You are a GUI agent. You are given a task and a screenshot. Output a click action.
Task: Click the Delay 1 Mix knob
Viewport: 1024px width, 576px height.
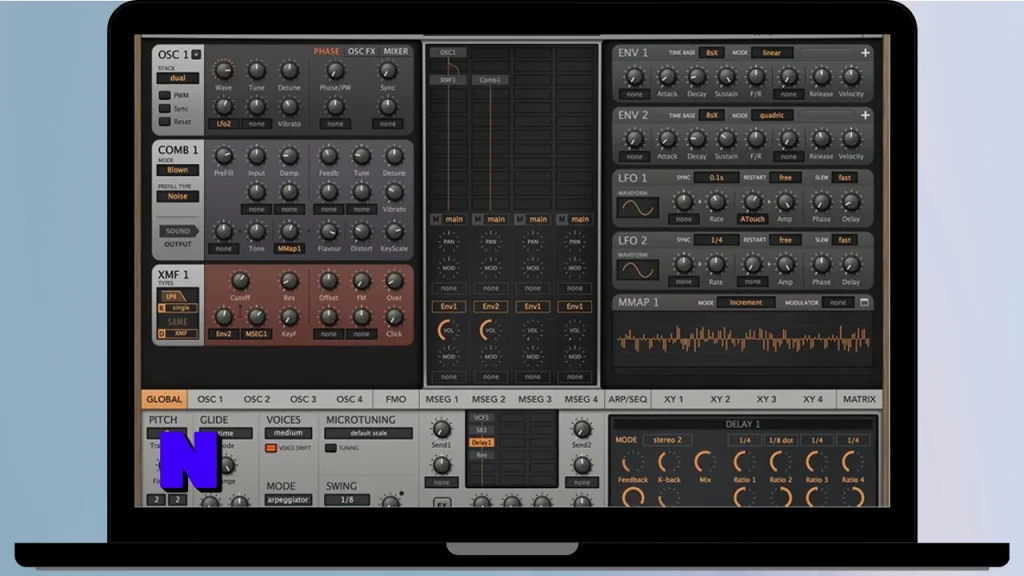tap(705, 463)
